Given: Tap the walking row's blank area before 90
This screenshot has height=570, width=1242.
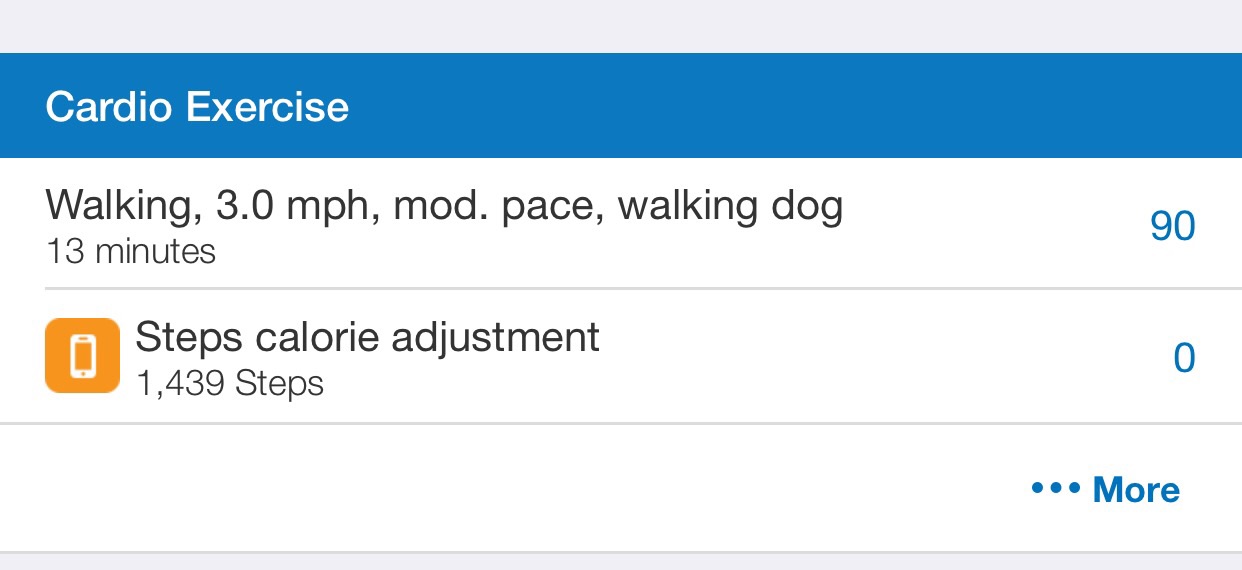Looking at the screenshot, I should coord(996,226).
